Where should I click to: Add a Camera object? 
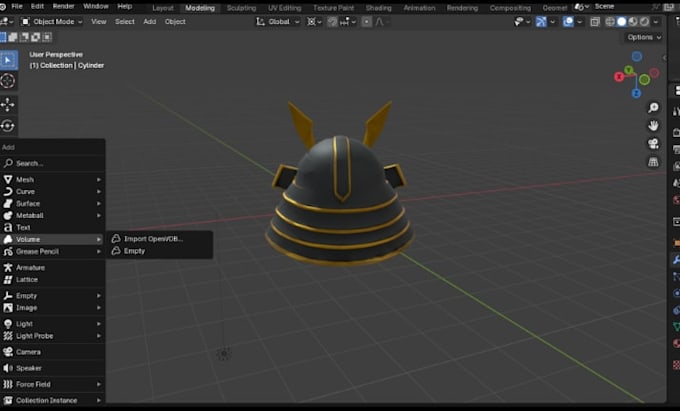[52, 352]
